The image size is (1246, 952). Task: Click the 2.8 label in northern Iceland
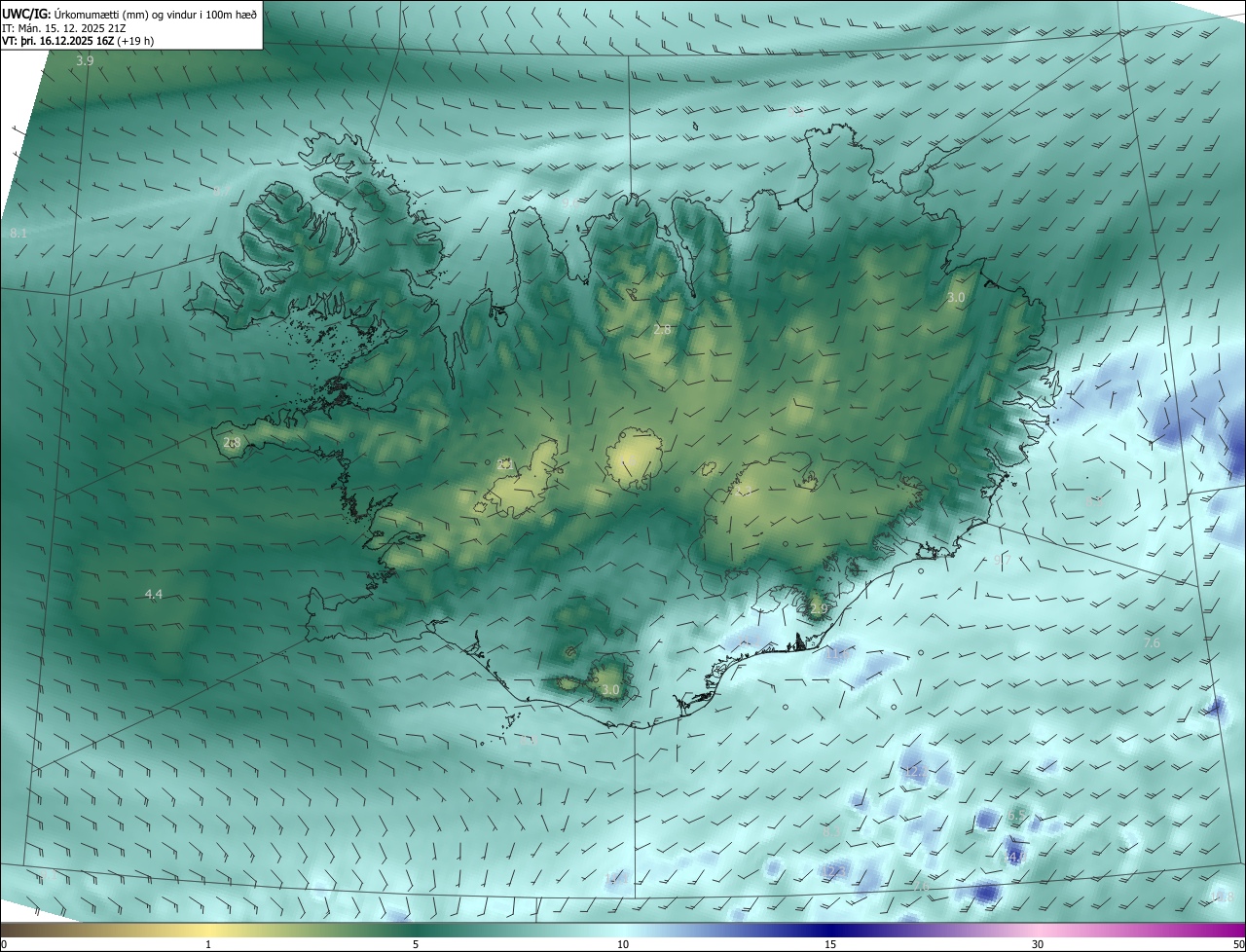point(662,330)
